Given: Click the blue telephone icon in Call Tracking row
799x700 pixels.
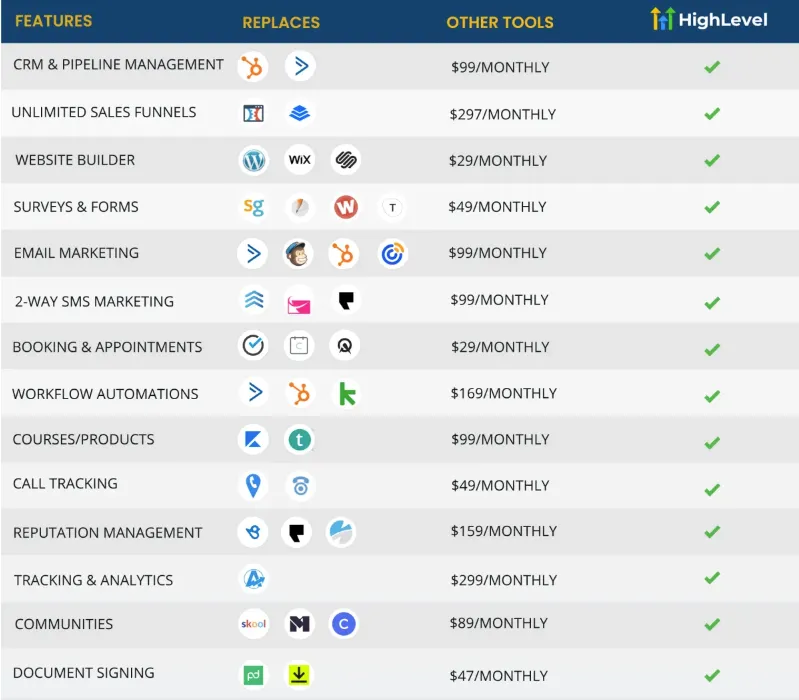Looking at the screenshot, I should (x=301, y=486).
